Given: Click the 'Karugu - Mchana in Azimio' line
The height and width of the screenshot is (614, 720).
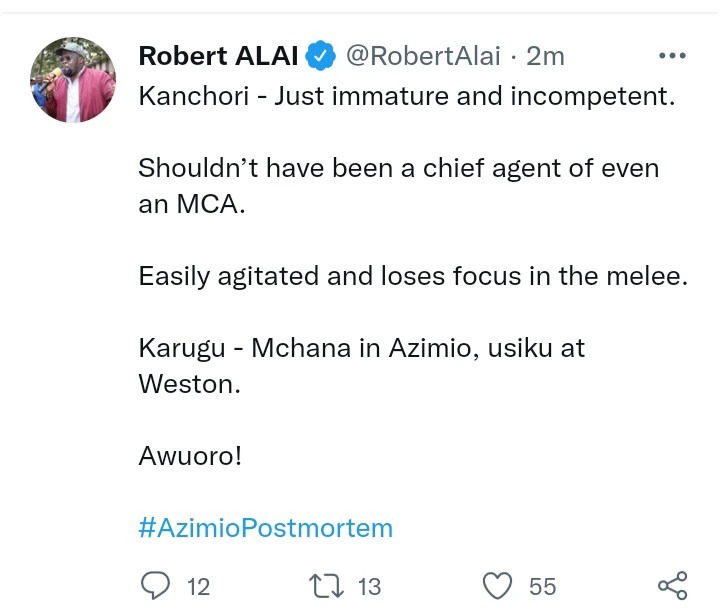Looking at the screenshot, I should click(x=361, y=348).
